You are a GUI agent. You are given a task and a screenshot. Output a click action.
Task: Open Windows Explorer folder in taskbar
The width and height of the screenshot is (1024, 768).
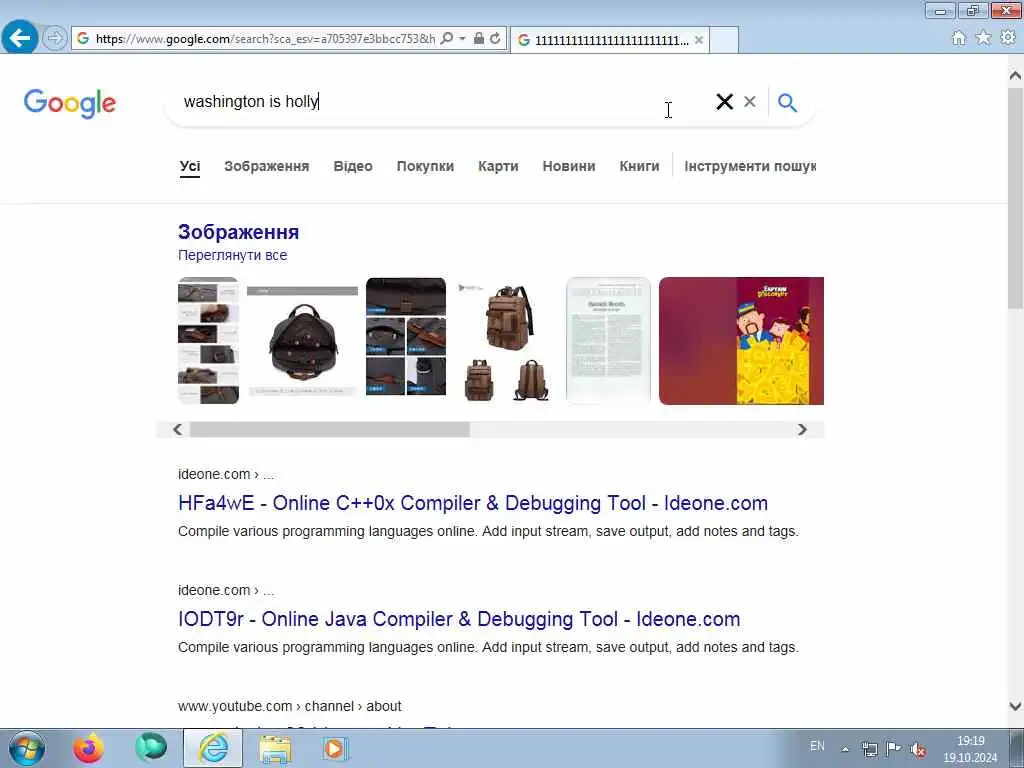coord(275,748)
